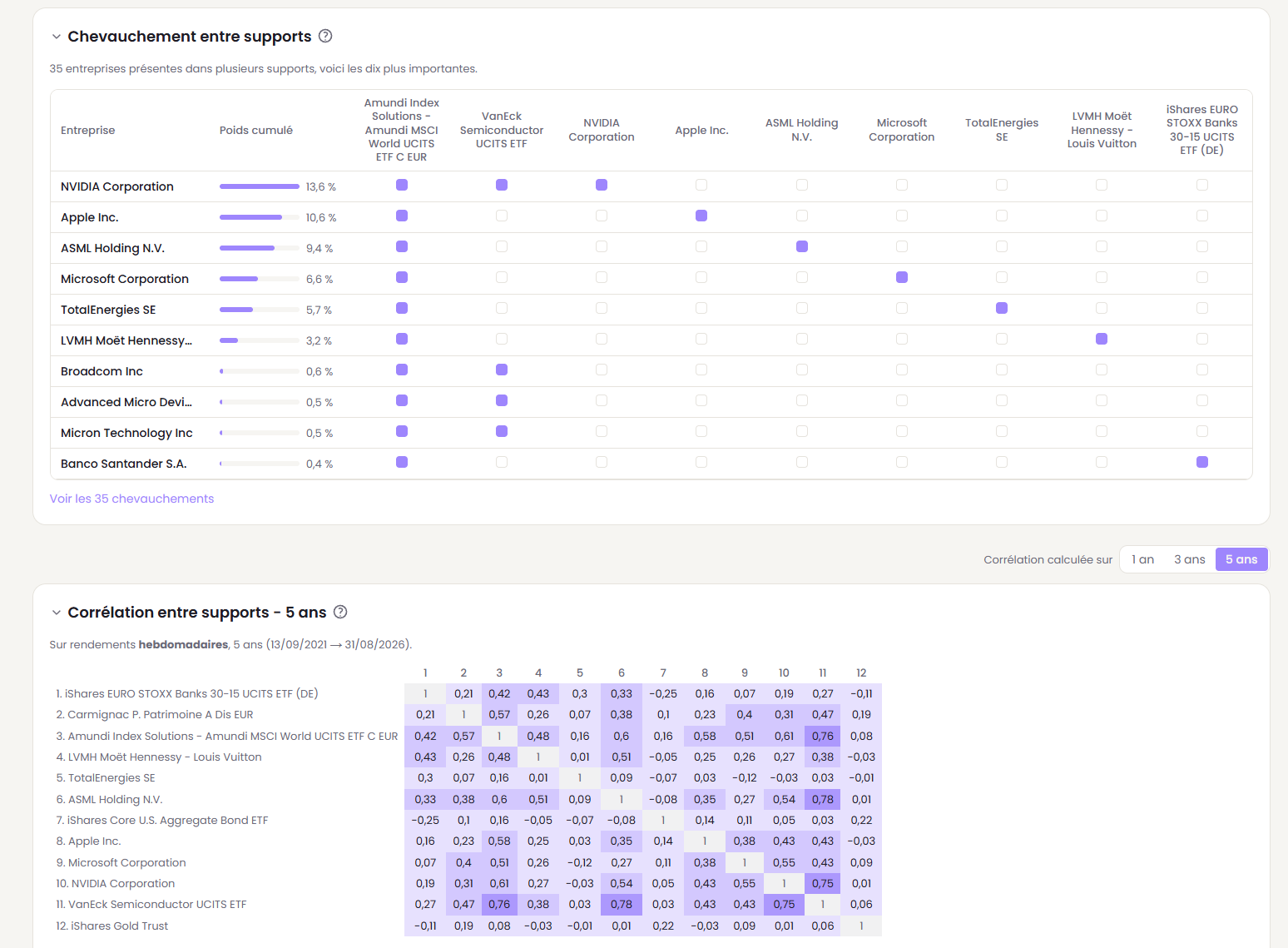Screen dimensions: 1288x948
Task: Click correlation label 12. iShares Gold Trust
Action: click(112, 926)
